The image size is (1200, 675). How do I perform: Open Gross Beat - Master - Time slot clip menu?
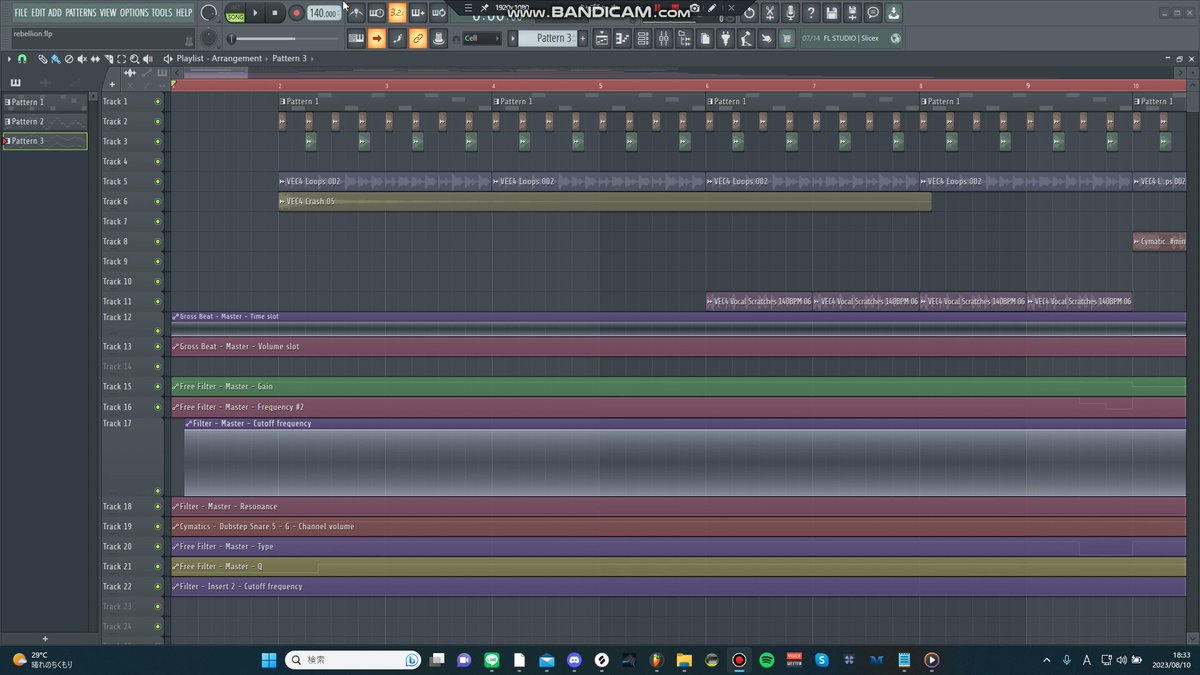[x=176, y=316]
